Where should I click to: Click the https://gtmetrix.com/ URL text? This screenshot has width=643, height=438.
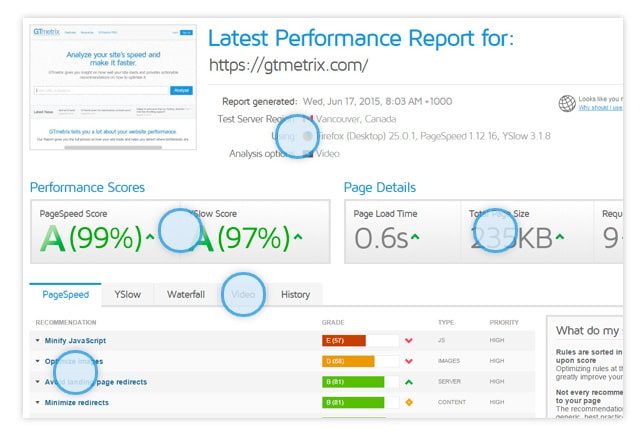tap(288, 65)
